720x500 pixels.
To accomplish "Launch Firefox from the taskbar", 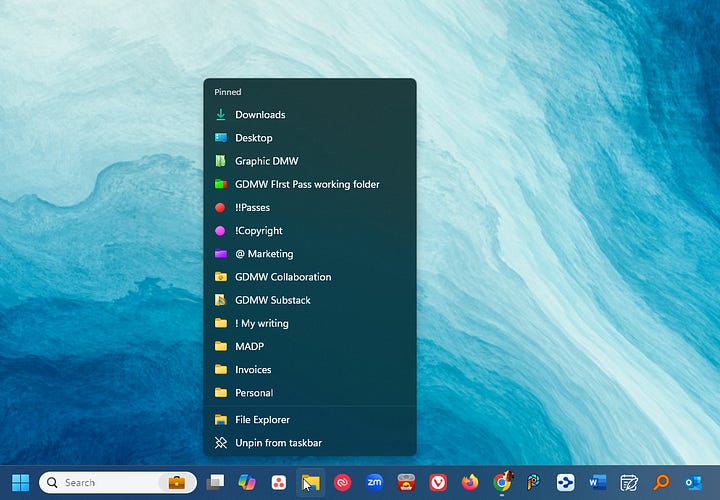I will (470, 483).
